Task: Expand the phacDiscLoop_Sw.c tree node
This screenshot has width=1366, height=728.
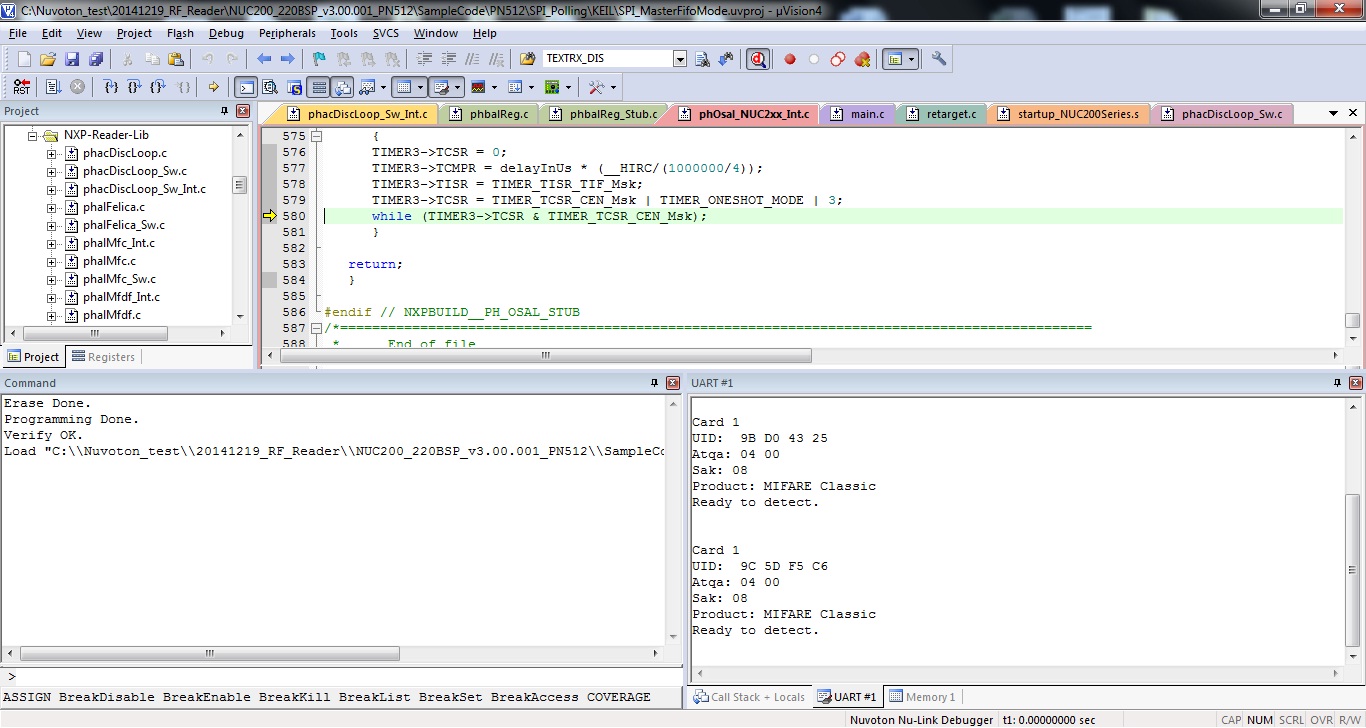Action: [x=52, y=171]
